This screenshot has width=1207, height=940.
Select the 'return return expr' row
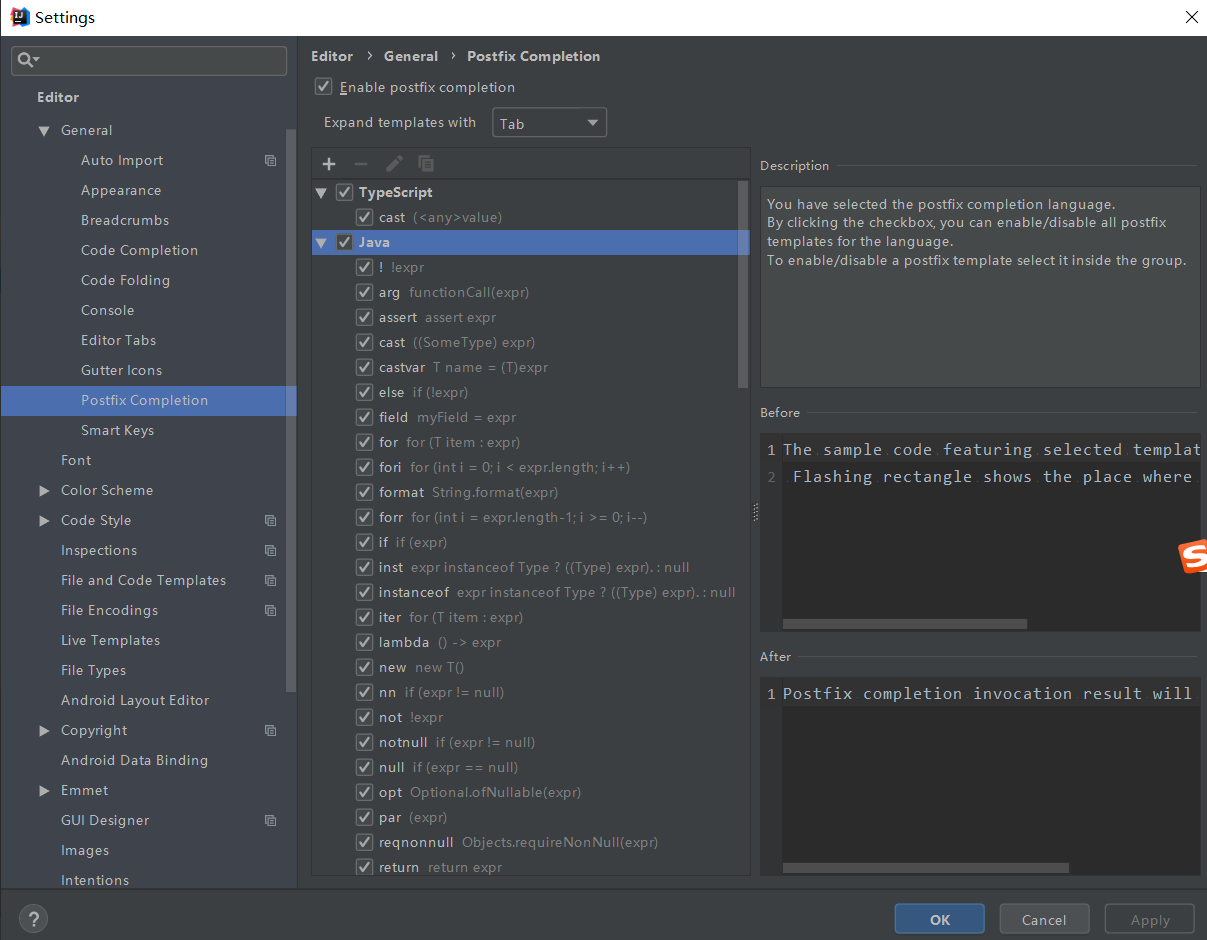tap(530, 866)
